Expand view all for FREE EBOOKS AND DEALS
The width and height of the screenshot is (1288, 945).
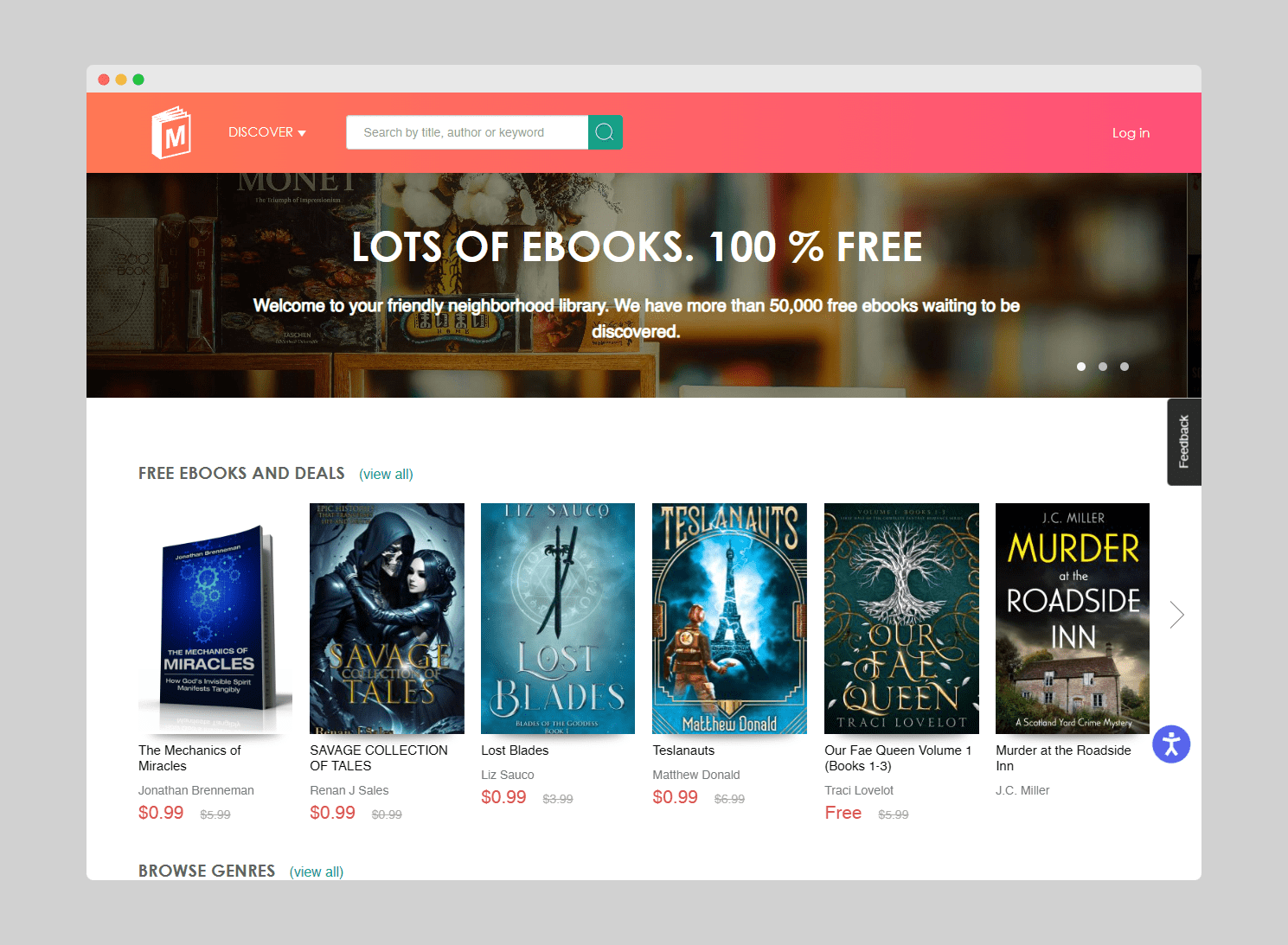[x=386, y=474]
